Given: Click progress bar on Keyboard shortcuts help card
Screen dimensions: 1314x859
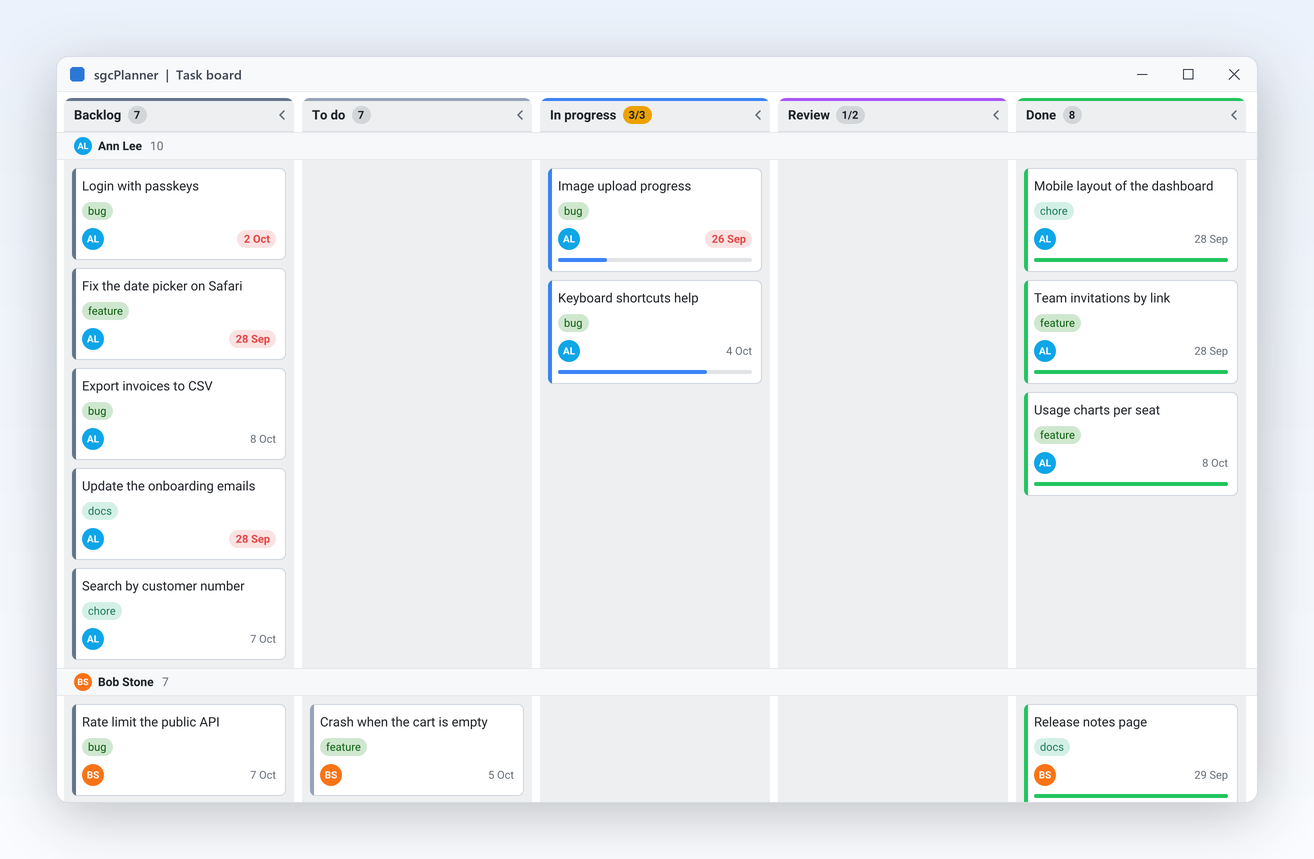Looking at the screenshot, I should pyautogui.click(x=655, y=372).
